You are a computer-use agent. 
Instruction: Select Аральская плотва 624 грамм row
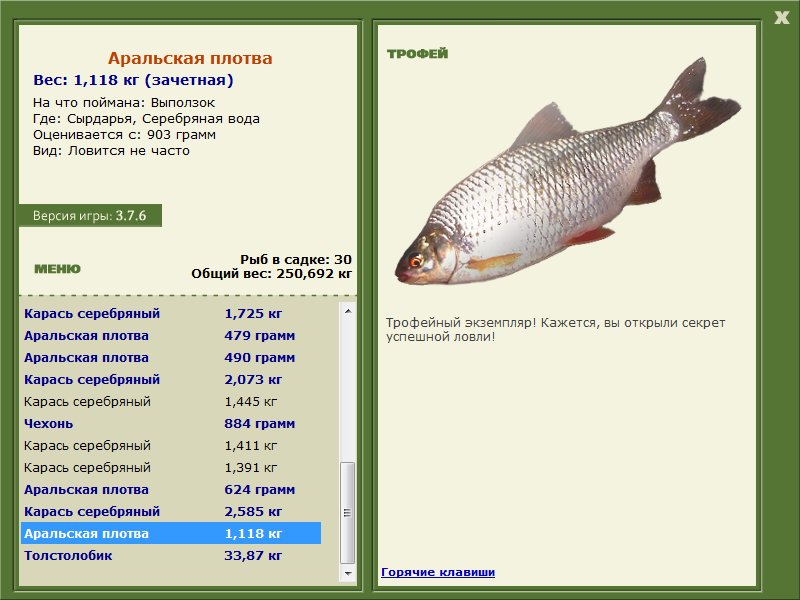tap(171, 489)
